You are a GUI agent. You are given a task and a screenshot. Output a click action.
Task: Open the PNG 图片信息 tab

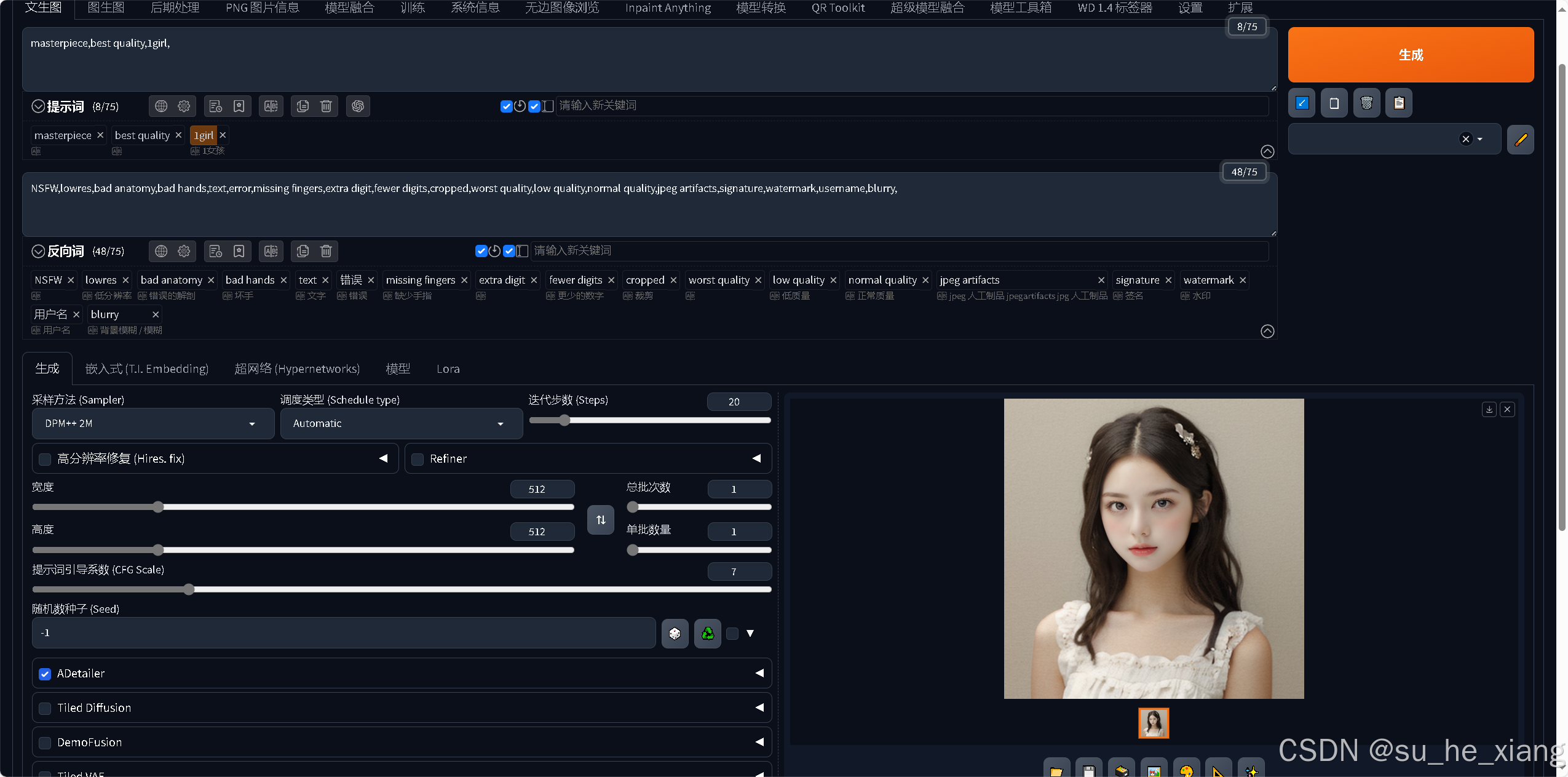pyautogui.click(x=262, y=8)
